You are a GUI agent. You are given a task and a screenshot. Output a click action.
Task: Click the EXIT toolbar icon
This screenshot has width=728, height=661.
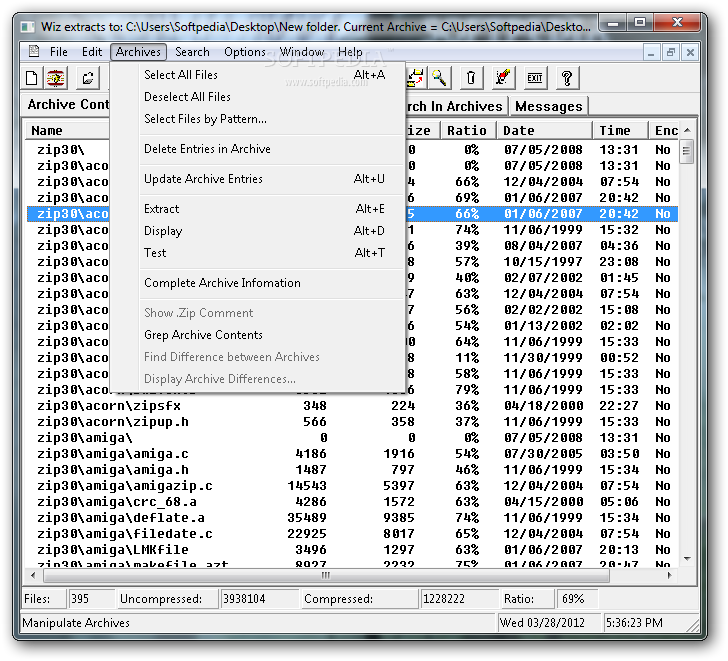535,78
